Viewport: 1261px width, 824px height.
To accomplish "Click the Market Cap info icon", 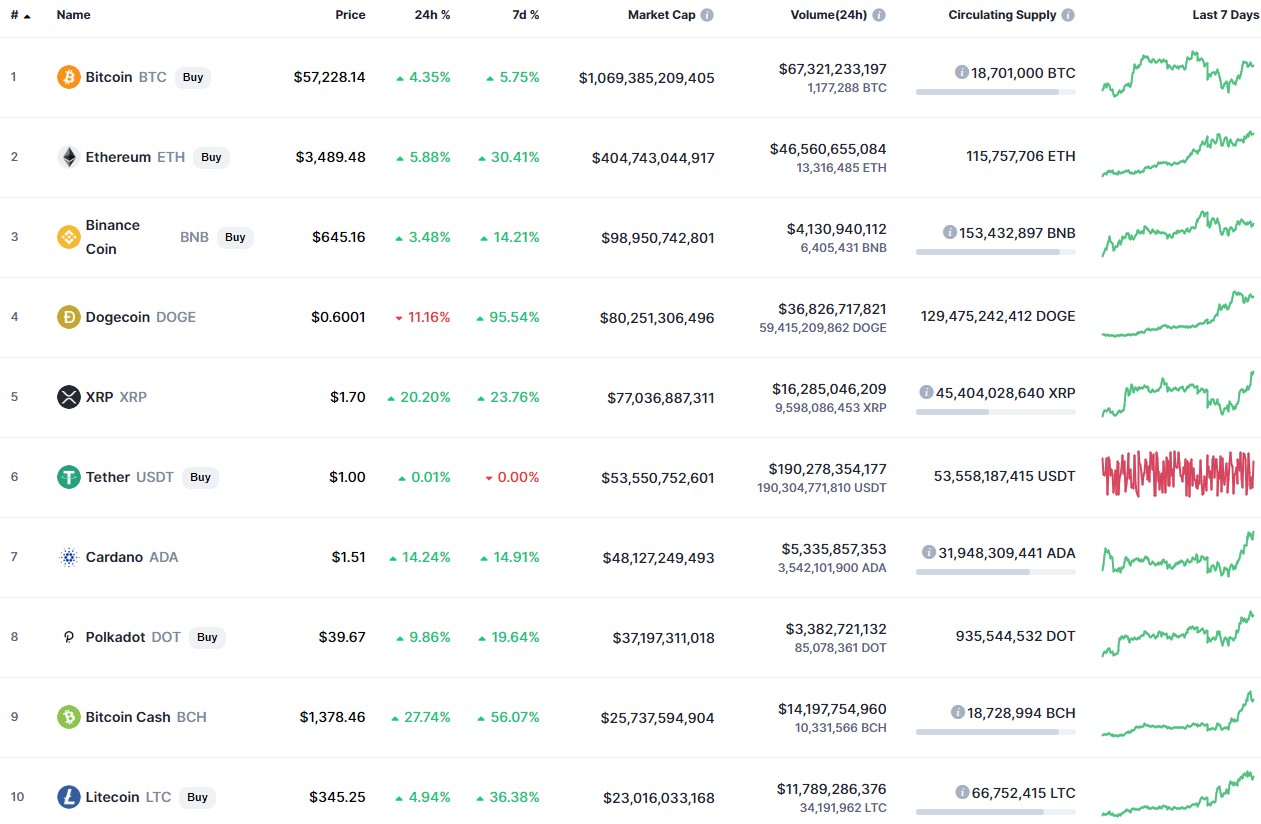I will click(707, 15).
